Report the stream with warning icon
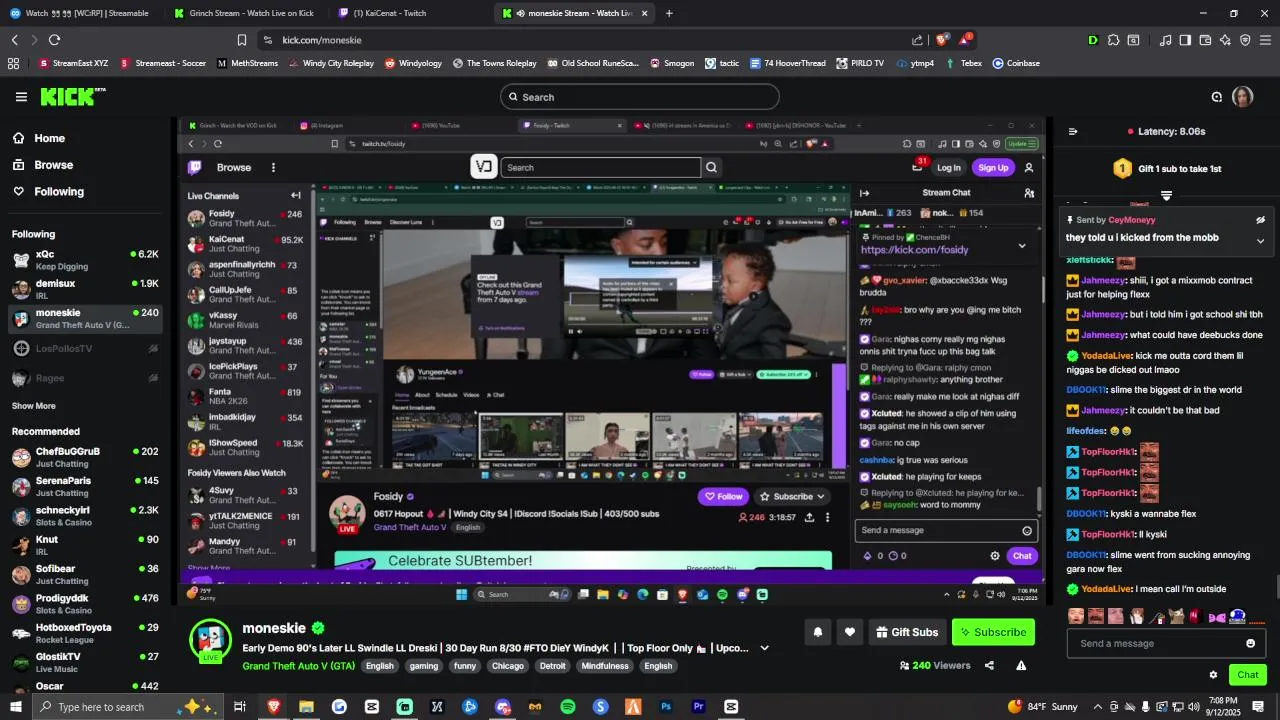Viewport: 1280px width, 720px height. pos(1021,666)
